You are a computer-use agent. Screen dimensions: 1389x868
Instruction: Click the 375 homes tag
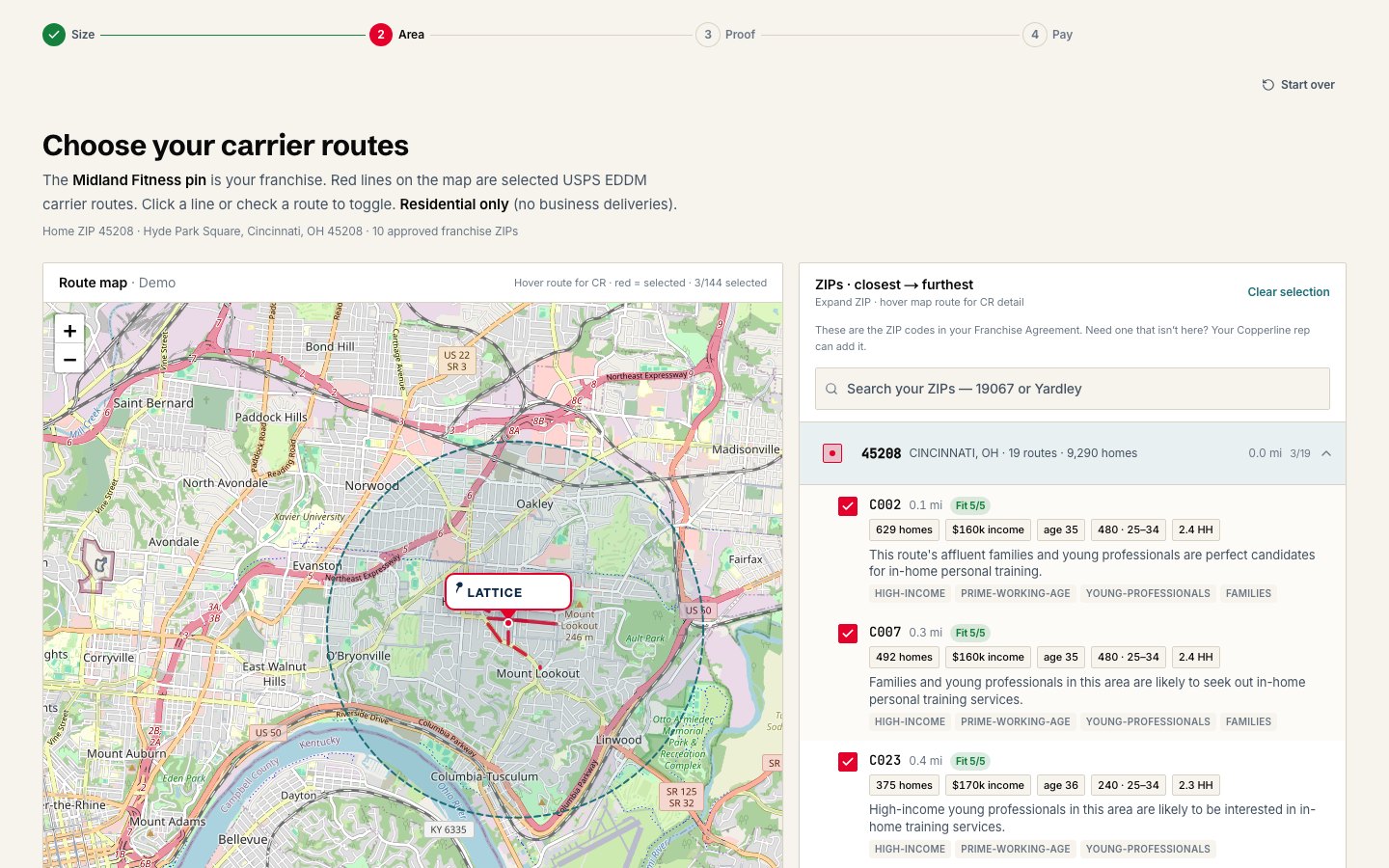point(904,785)
